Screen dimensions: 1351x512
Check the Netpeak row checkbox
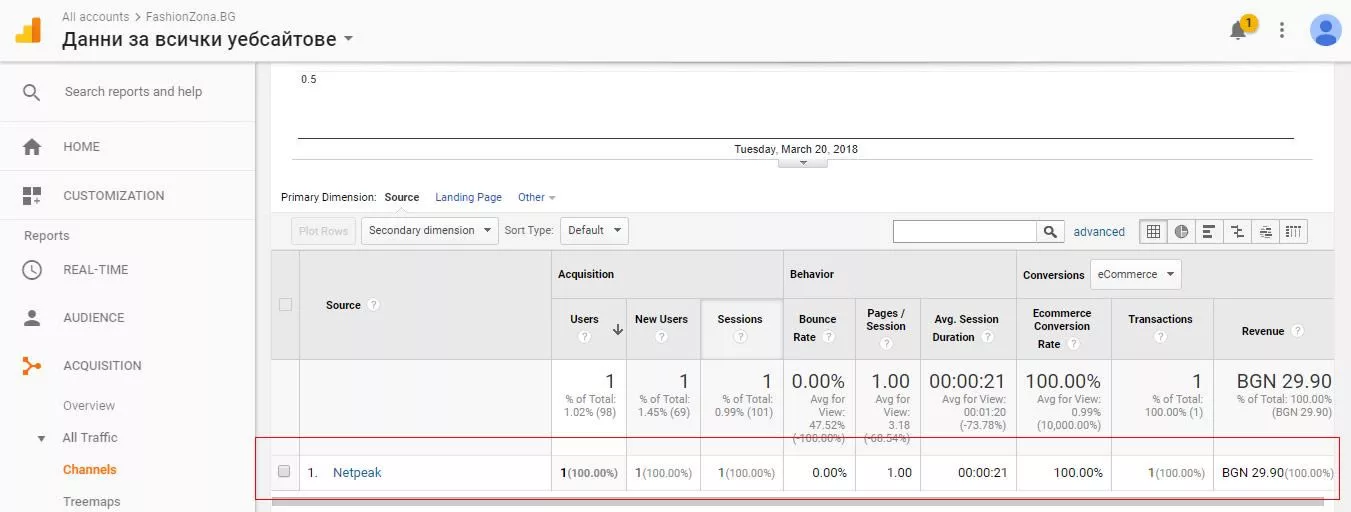[x=285, y=471]
